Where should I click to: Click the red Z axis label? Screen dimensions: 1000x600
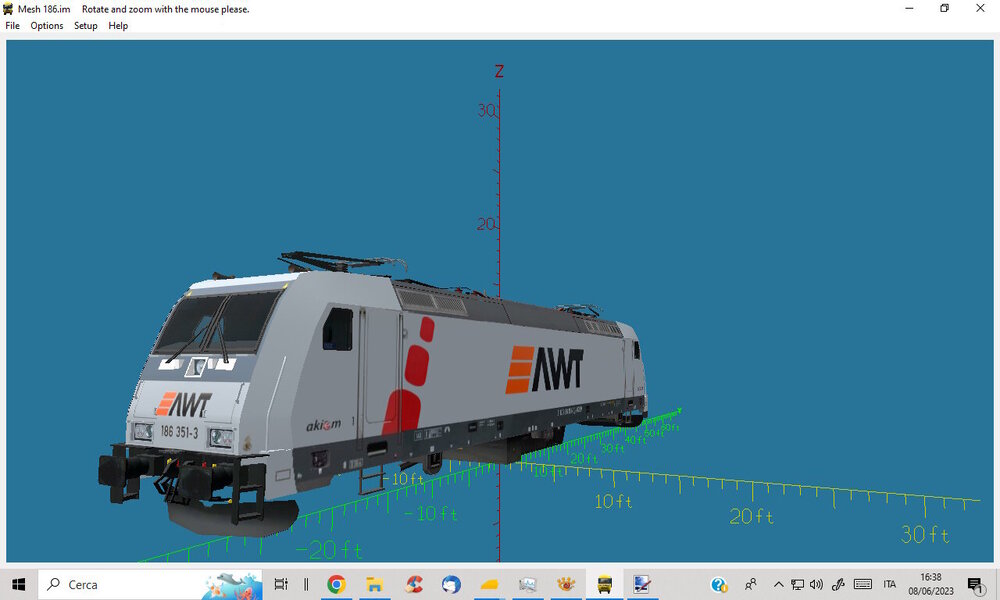(499, 71)
